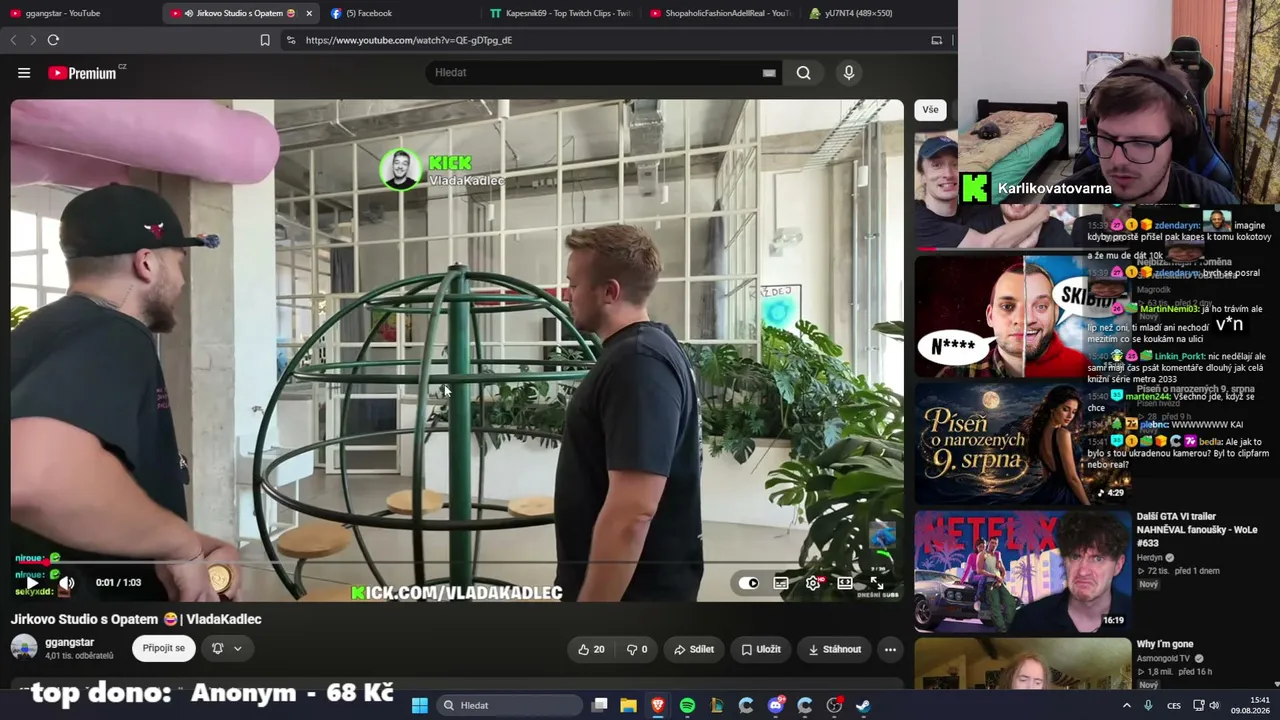The width and height of the screenshot is (1280, 720).
Task: Open the system tray volume icon
Action: point(1215,706)
